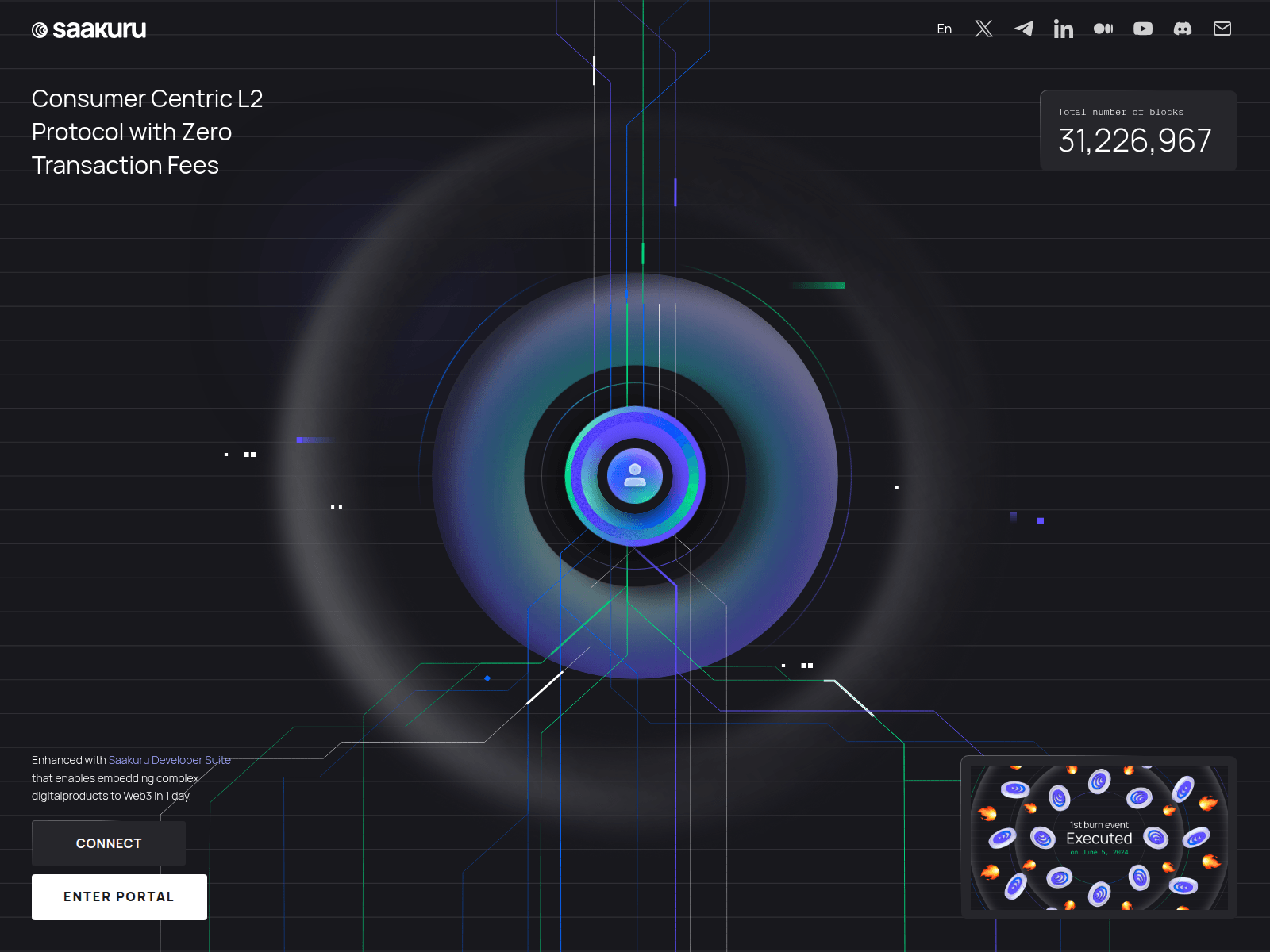This screenshot has width=1270, height=952.
Task: Open the Telegram channel icon
Action: (1024, 29)
